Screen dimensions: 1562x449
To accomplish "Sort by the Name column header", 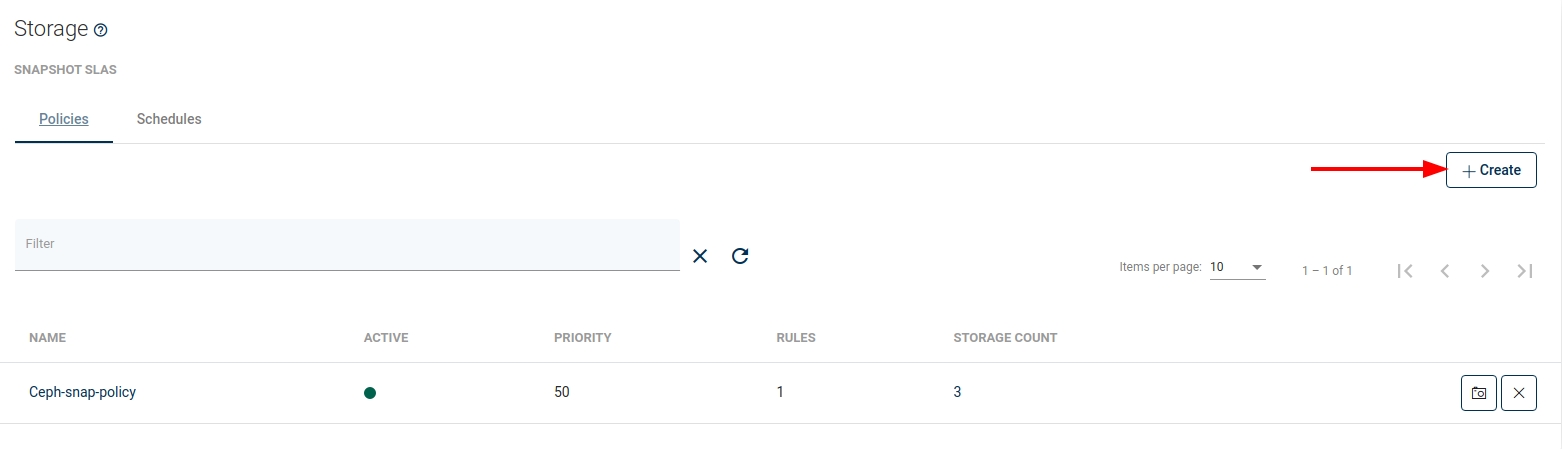I will (47, 338).
